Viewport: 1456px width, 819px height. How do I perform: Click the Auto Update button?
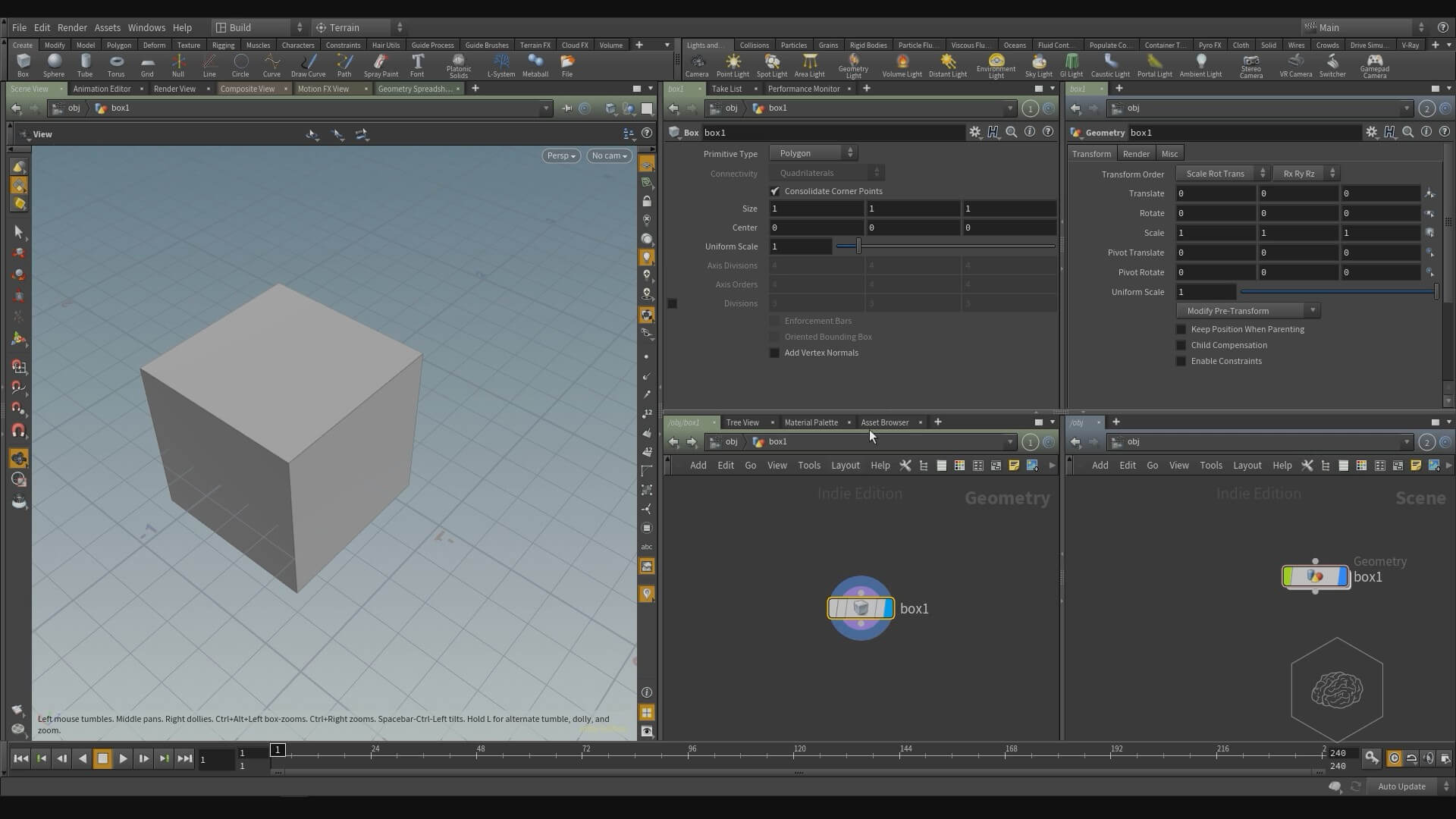[x=1401, y=786]
